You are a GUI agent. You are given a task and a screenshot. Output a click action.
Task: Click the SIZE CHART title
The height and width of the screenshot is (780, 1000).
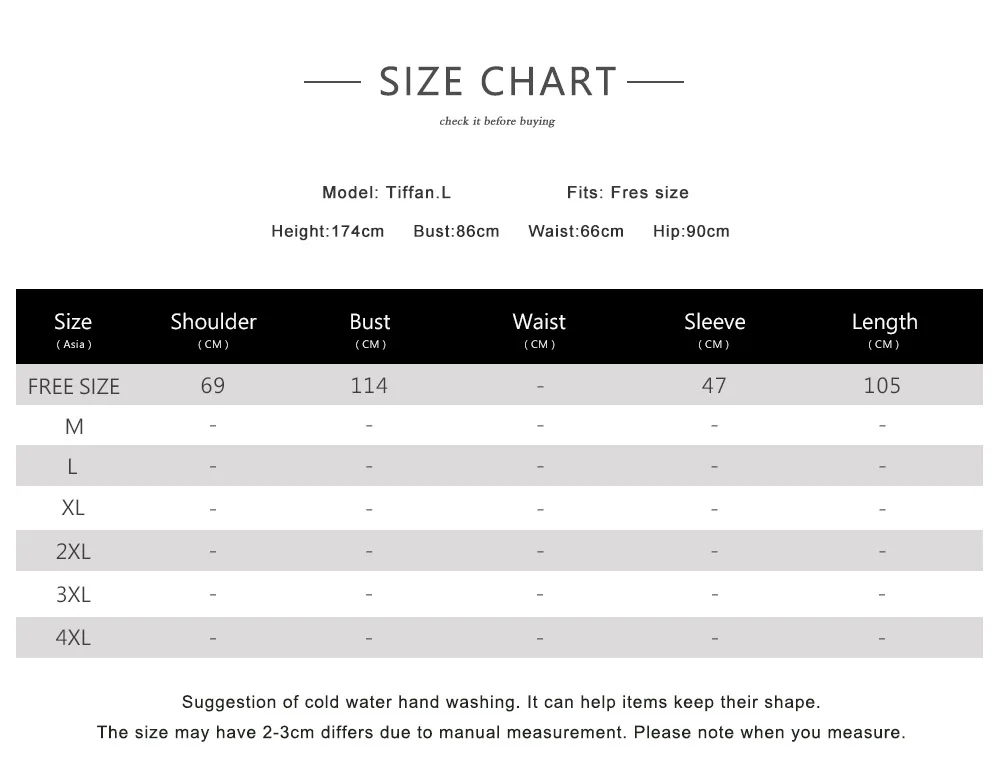coord(498,81)
